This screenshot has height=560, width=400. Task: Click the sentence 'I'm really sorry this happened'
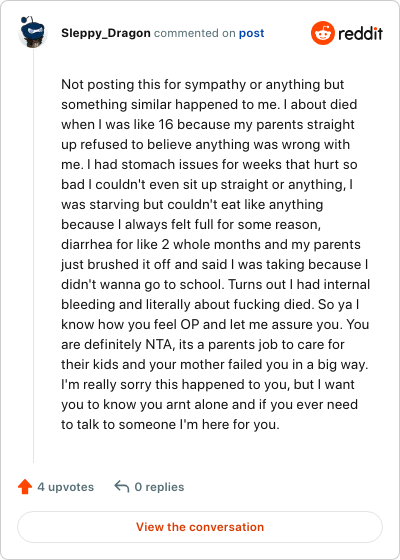(x=172, y=385)
